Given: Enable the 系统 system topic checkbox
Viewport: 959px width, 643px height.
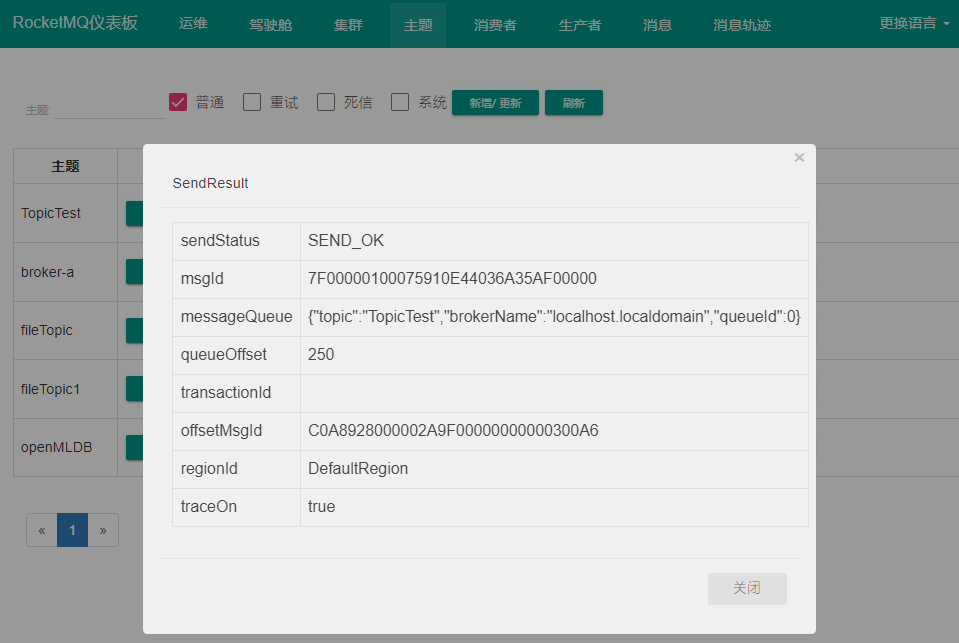Looking at the screenshot, I should [399, 101].
